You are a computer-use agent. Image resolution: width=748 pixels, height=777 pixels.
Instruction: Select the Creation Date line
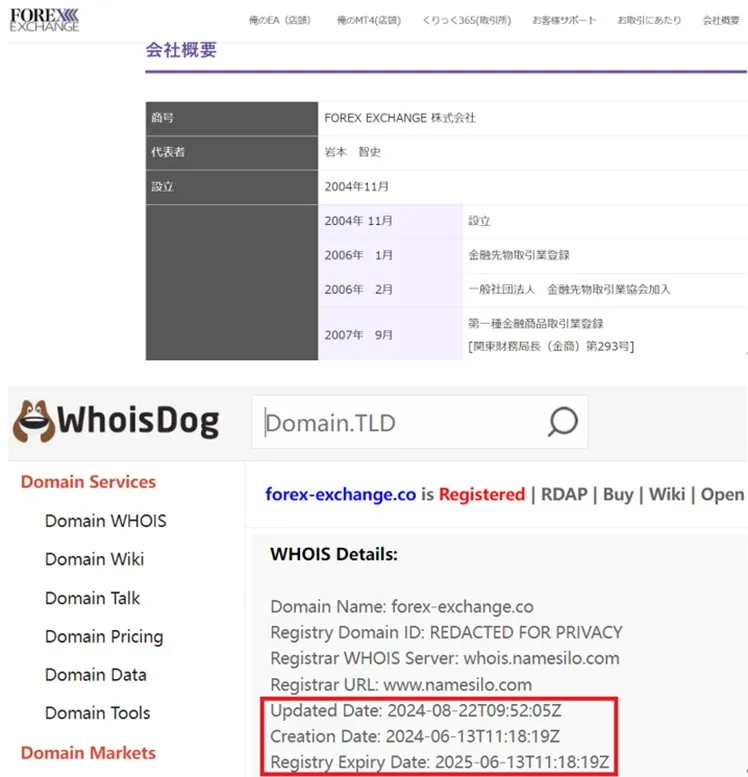(x=415, y=736)
